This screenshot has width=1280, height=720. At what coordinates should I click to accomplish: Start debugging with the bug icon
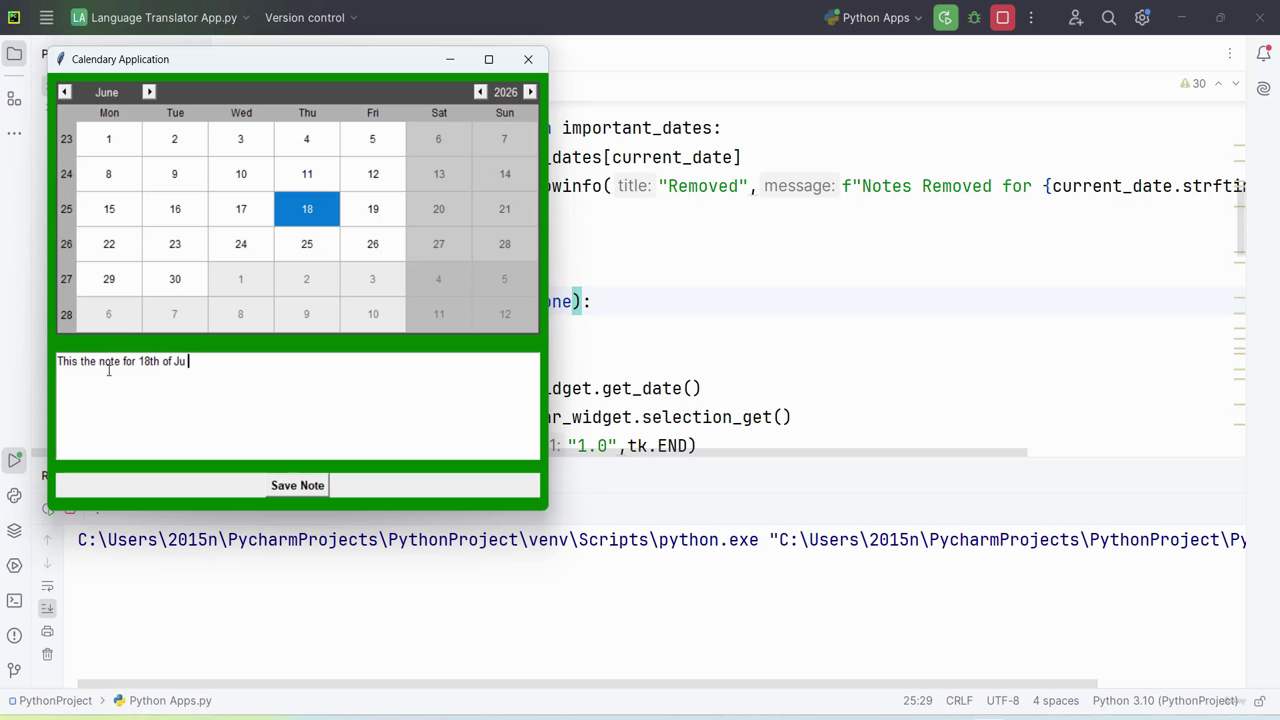[x=974, y=18]
